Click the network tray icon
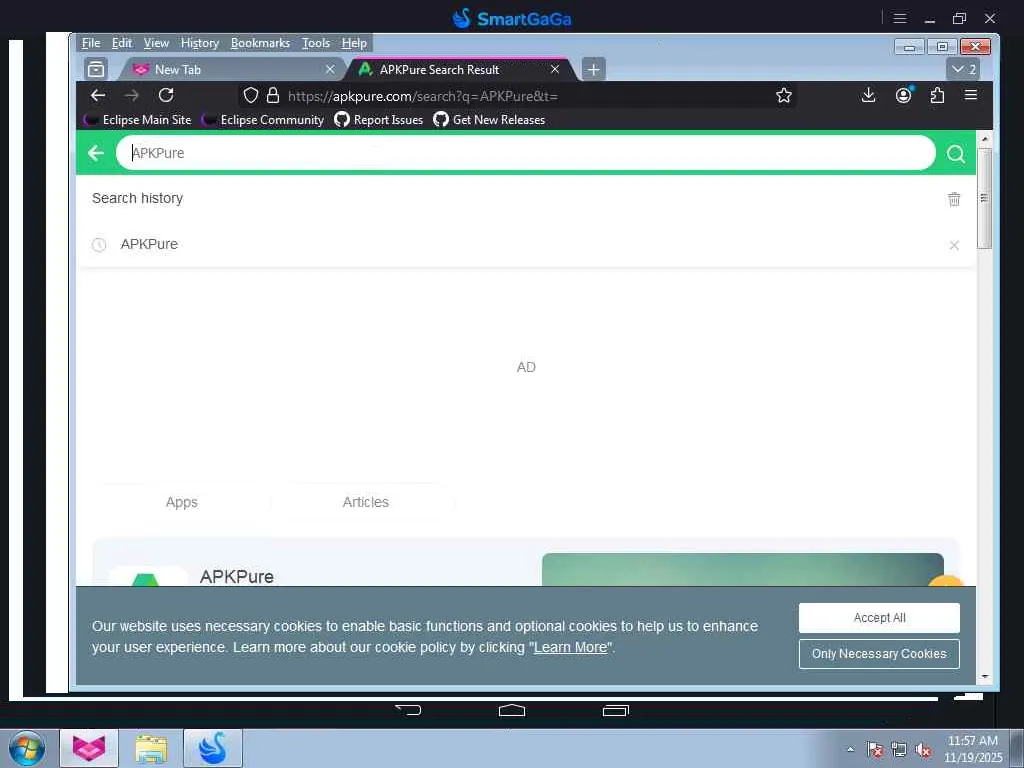Viewport: 1024px width, 768px height. (899, 750)
